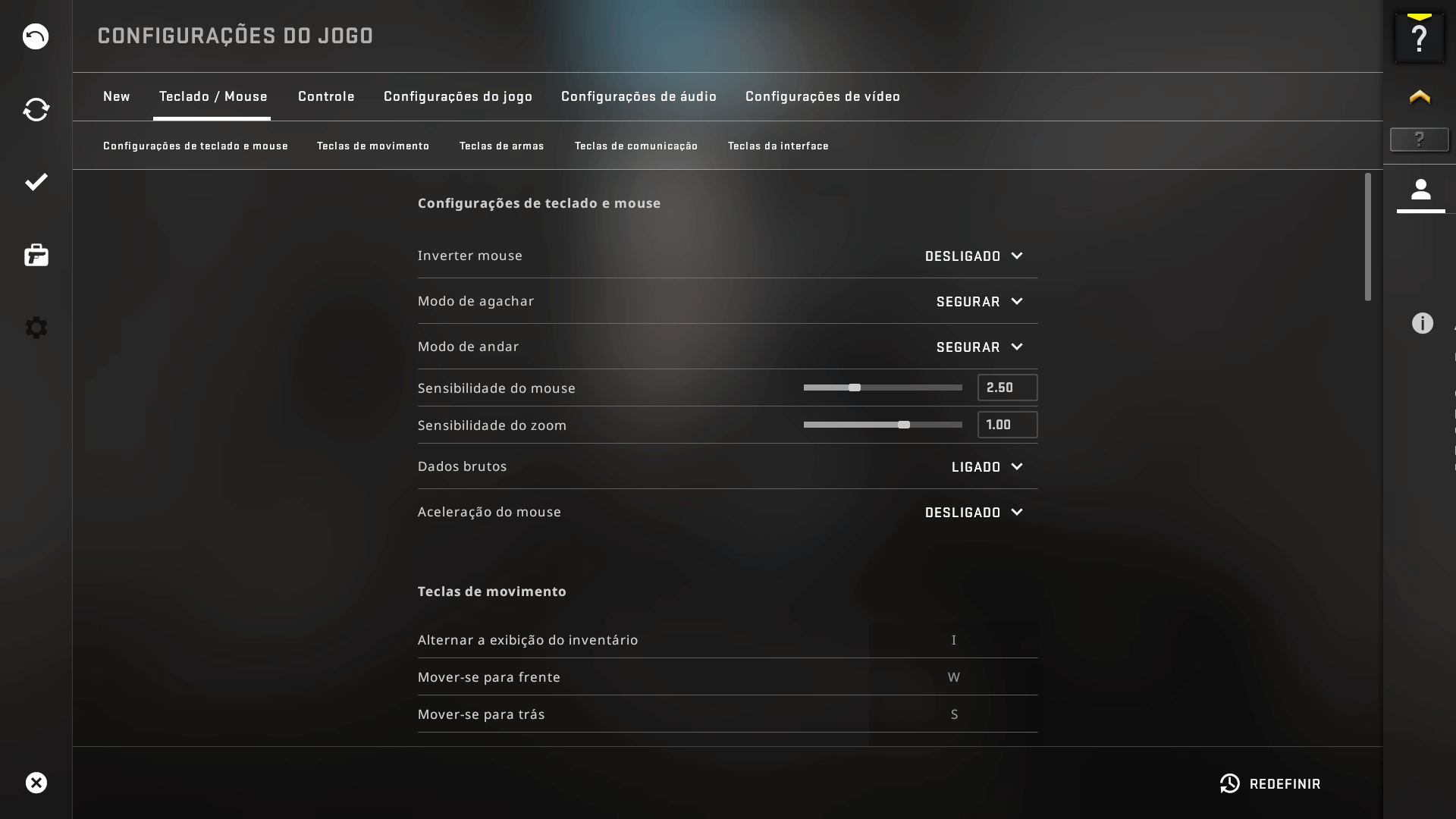Viewport: 1456px width, 819px height.
Task: Switch to Configurações de áudio tab
Action: tap(638, 96)
